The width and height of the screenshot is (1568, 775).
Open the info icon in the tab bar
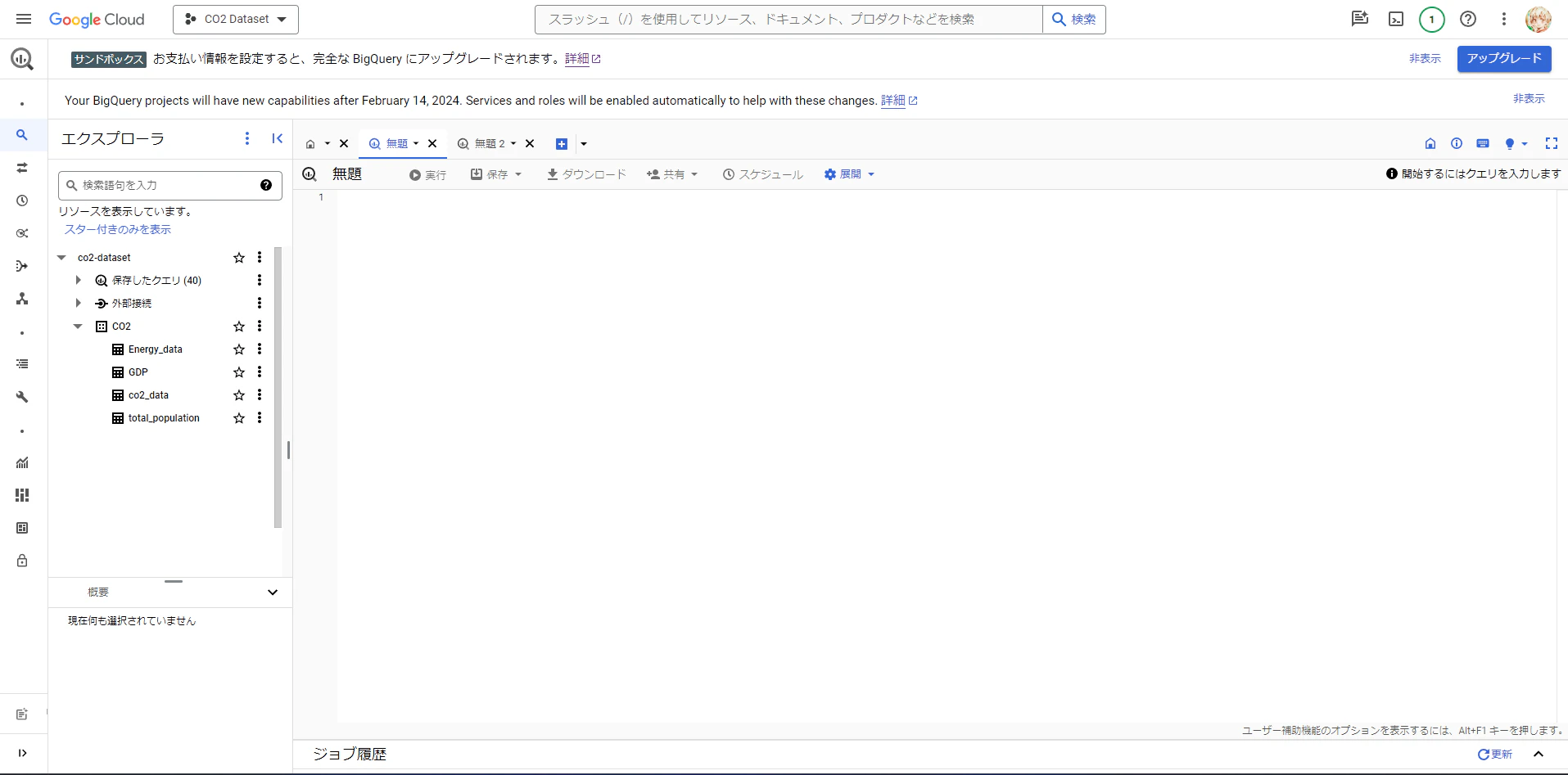pos(1457,143)
